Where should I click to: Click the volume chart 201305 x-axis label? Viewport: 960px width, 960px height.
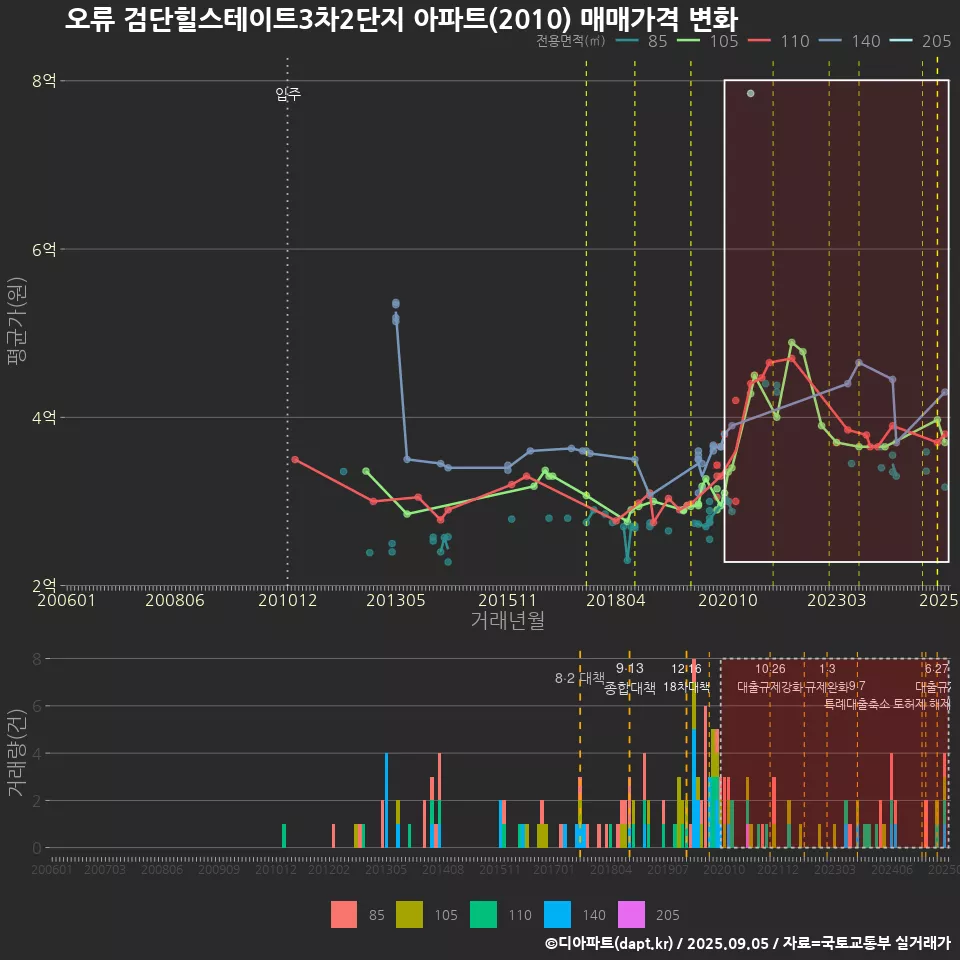coord(386,869)
